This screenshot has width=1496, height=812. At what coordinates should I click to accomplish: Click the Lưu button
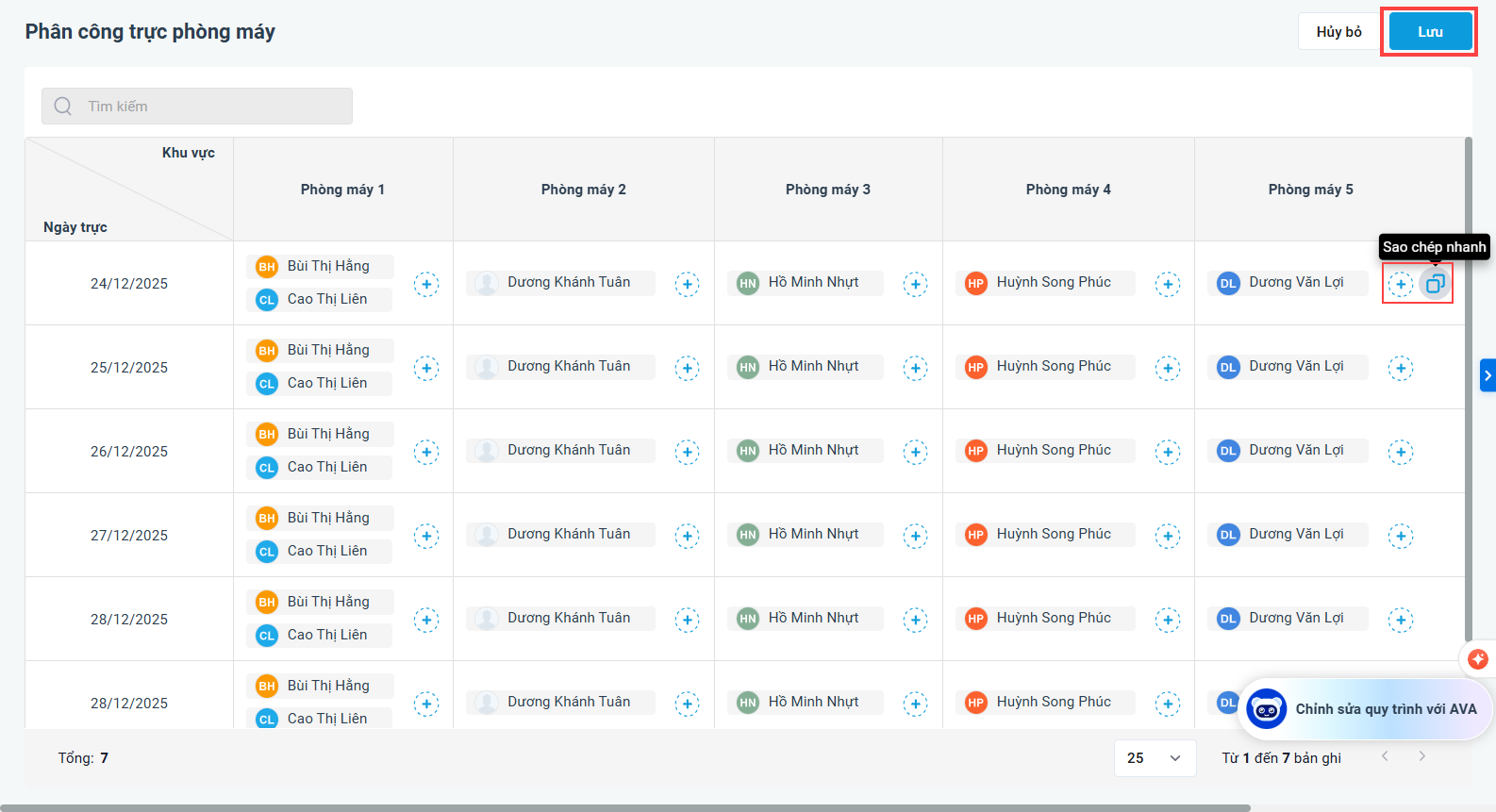coord(1430,32)
